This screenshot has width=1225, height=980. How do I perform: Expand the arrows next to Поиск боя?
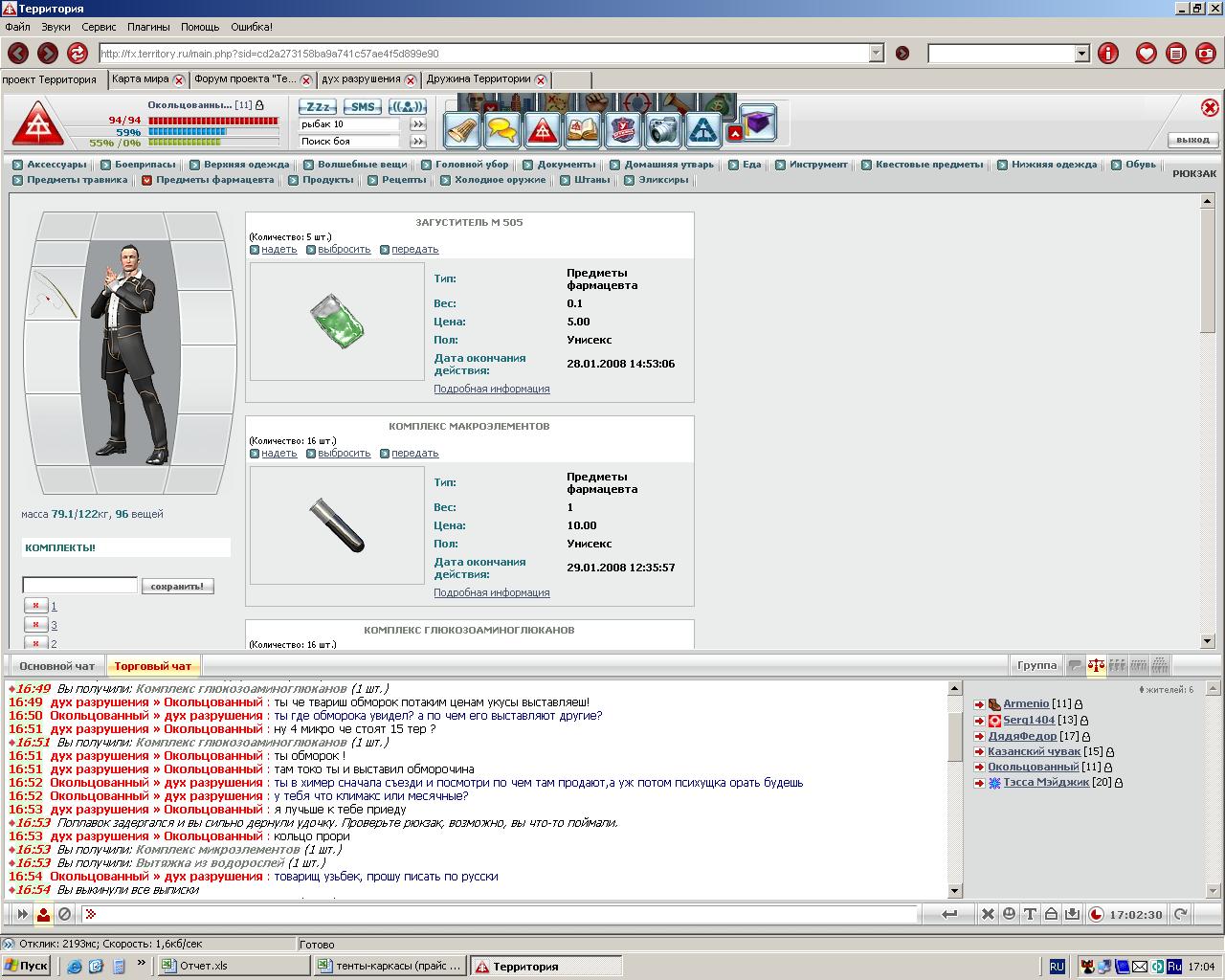click(417, 142)
